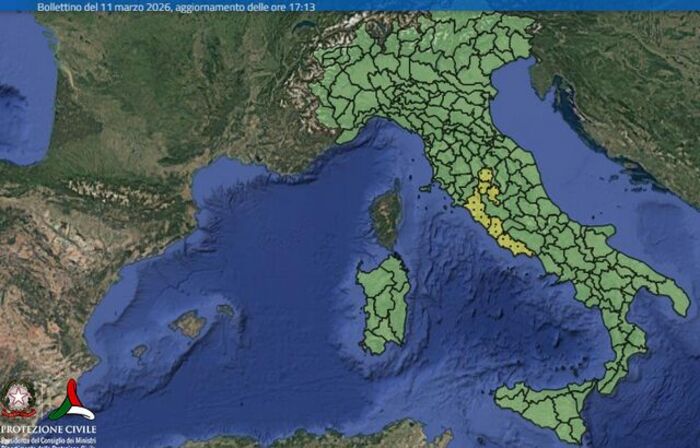Click Presidenza del Consiglio dei Ministri text
Image resolution: width=700 pixels, height=448 pixels.
coord(48,440)
